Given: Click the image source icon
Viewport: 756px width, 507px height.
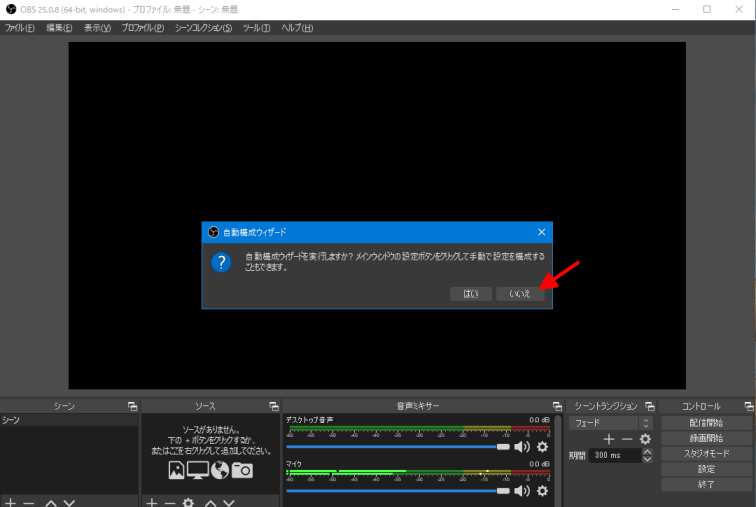Looking at the screenshot, I should pyautogui.click(x=176, y=470).
